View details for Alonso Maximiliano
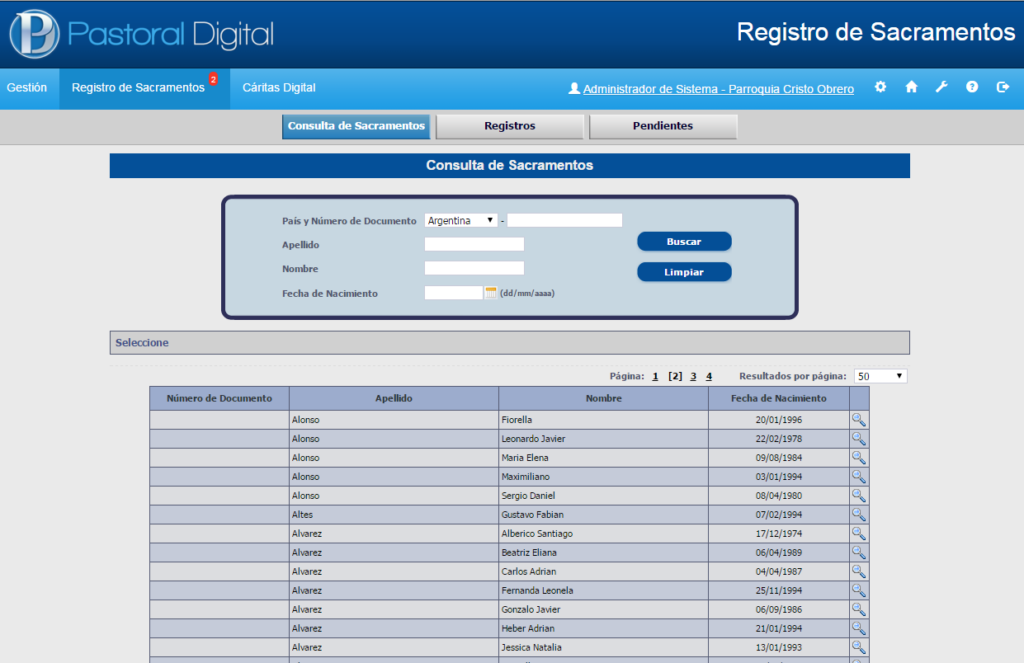 (x=859, y=476)
